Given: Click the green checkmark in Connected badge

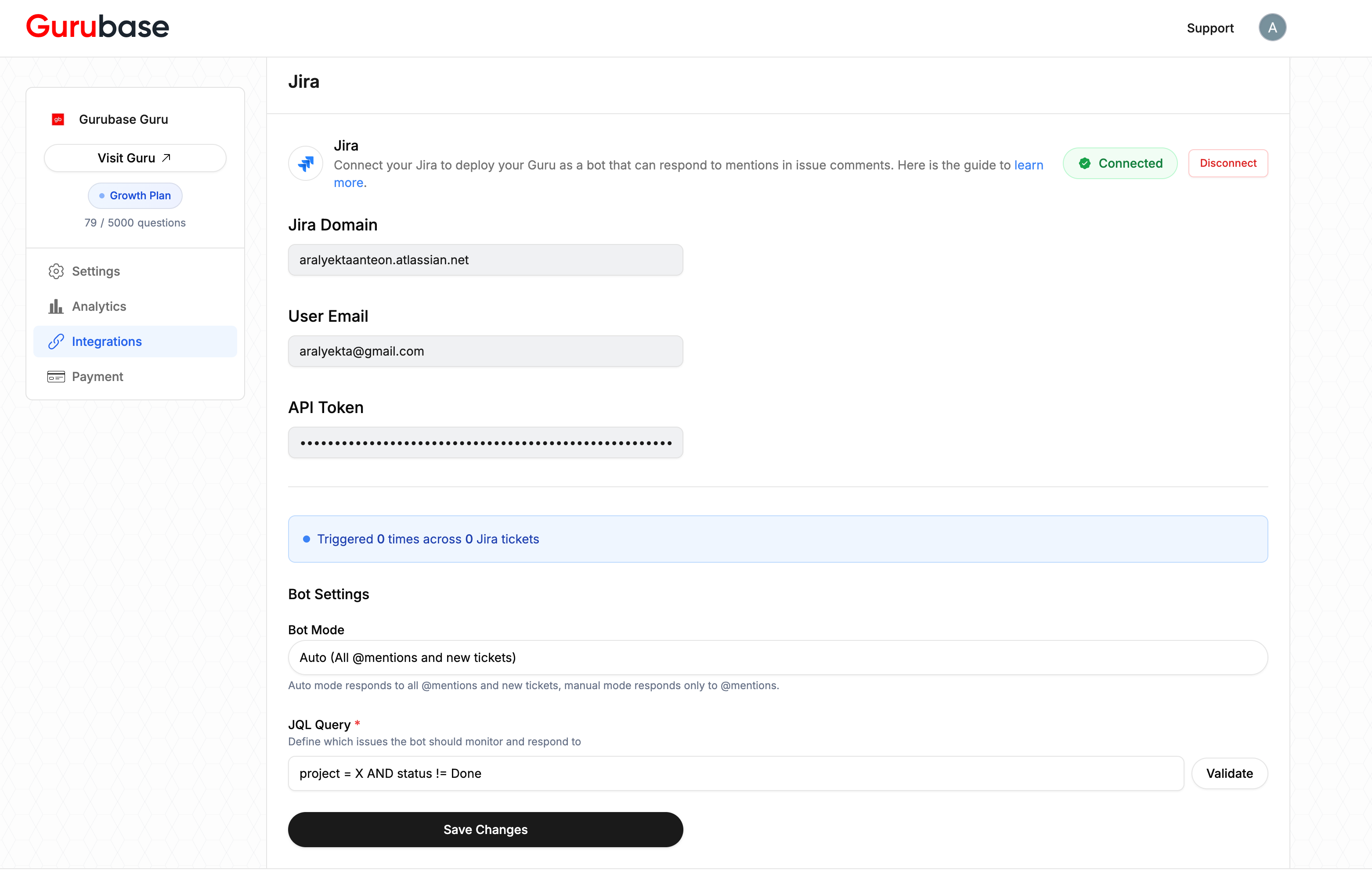Looking at the screenshot, I should pos(1085,163).
